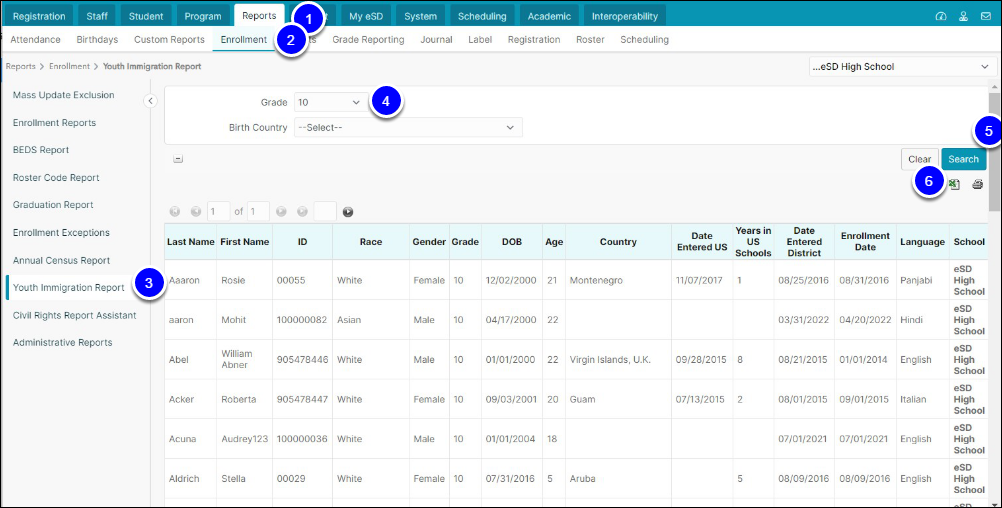
Task: Click the ID cell '100000082'
Action: (x=302, y=319)
